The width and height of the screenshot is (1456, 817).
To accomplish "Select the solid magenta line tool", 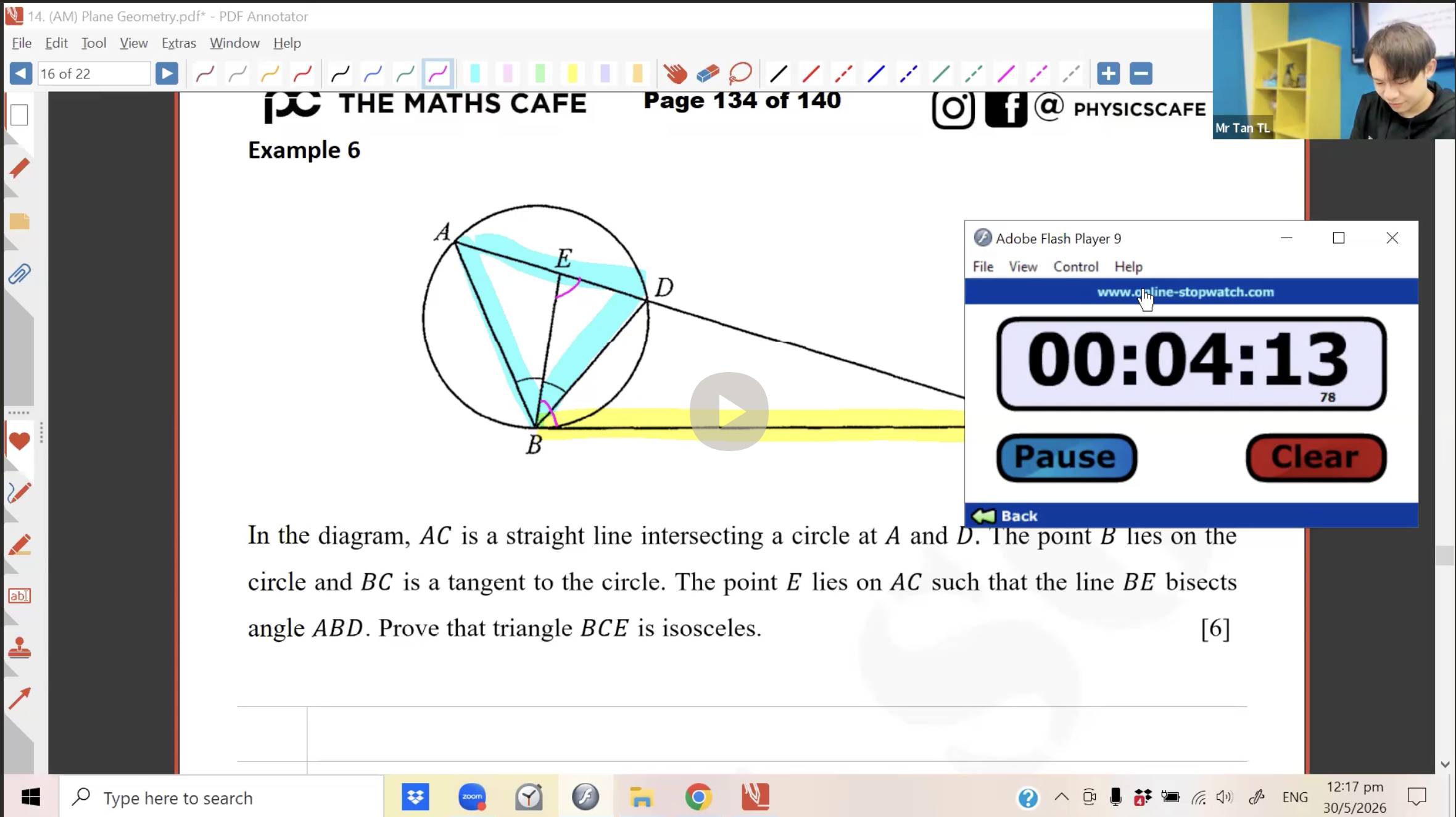I will pyautogui.click(x=1006, y=74).
